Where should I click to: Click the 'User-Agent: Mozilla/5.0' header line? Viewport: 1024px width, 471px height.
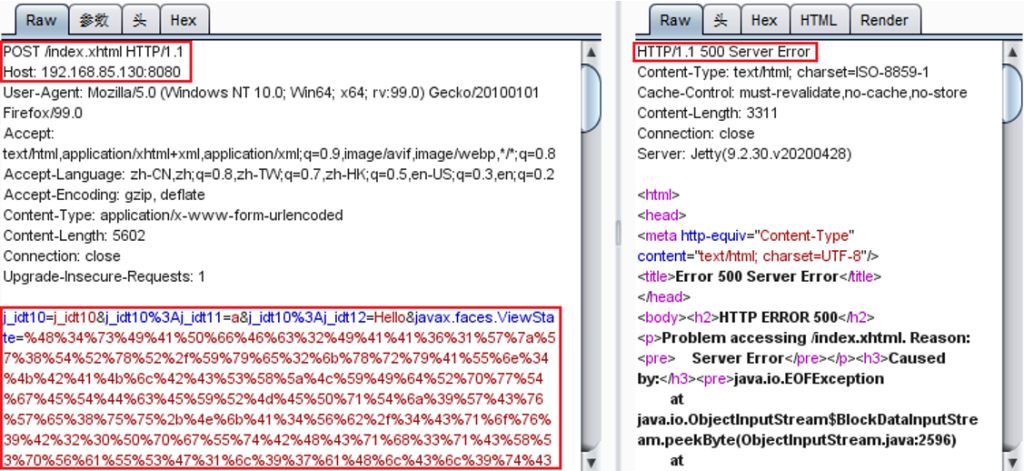tap(271, 93)
